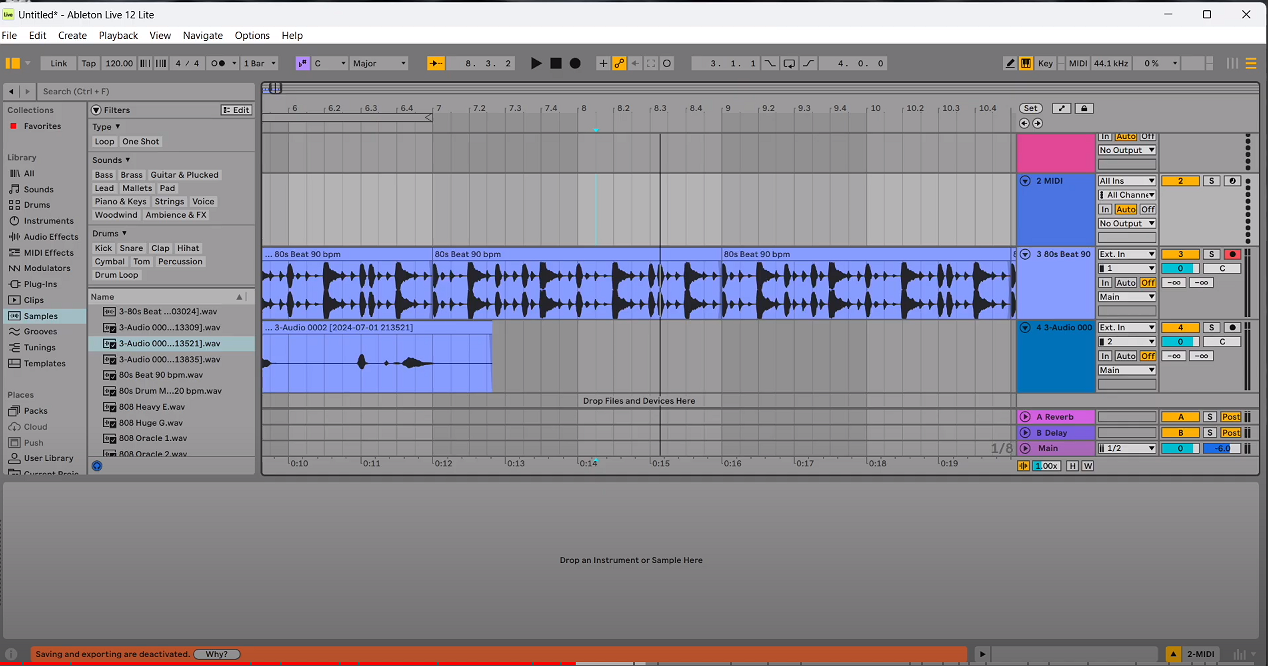Click the Tap tempo control
The image size is (1268, 666).
tap(87, 62)
